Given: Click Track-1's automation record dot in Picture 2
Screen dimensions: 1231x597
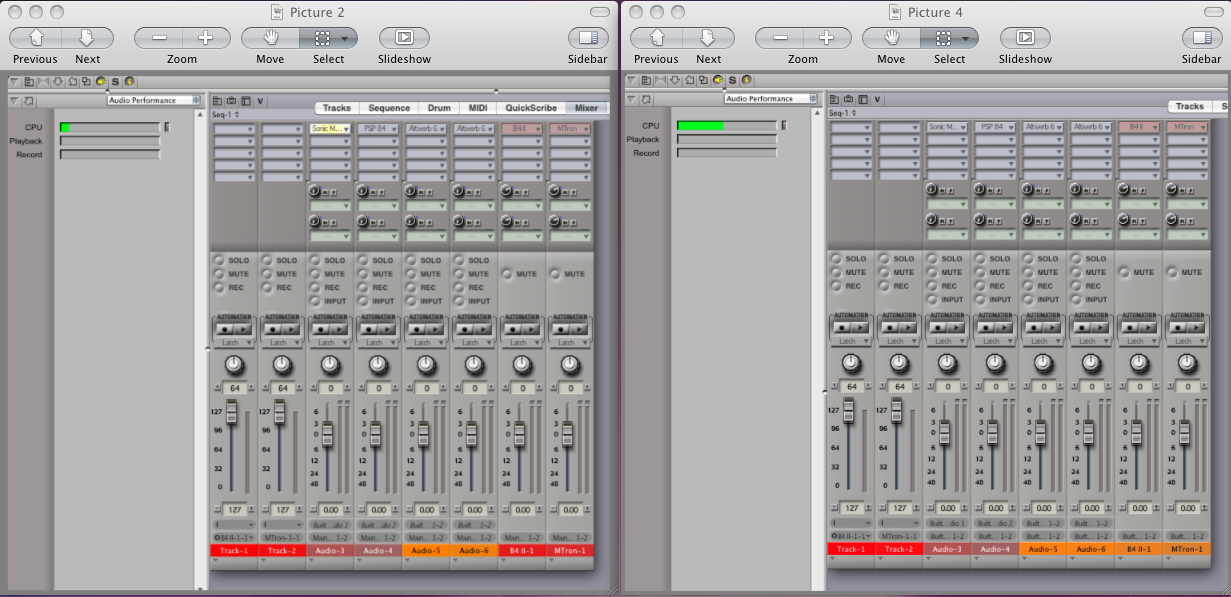Looking at the screenshot, I should point(224,328).
